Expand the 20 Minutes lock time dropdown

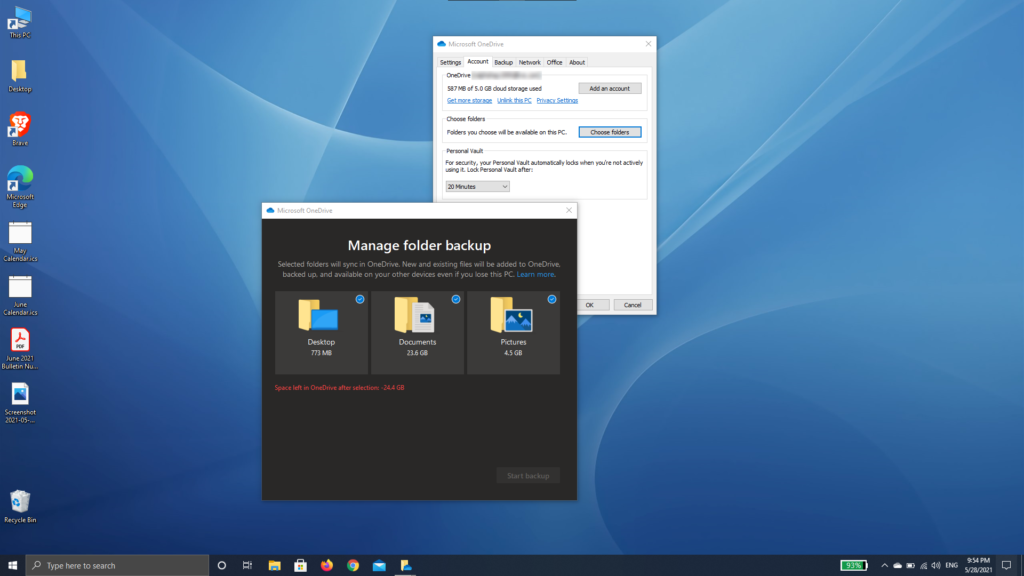pos(477,187)
